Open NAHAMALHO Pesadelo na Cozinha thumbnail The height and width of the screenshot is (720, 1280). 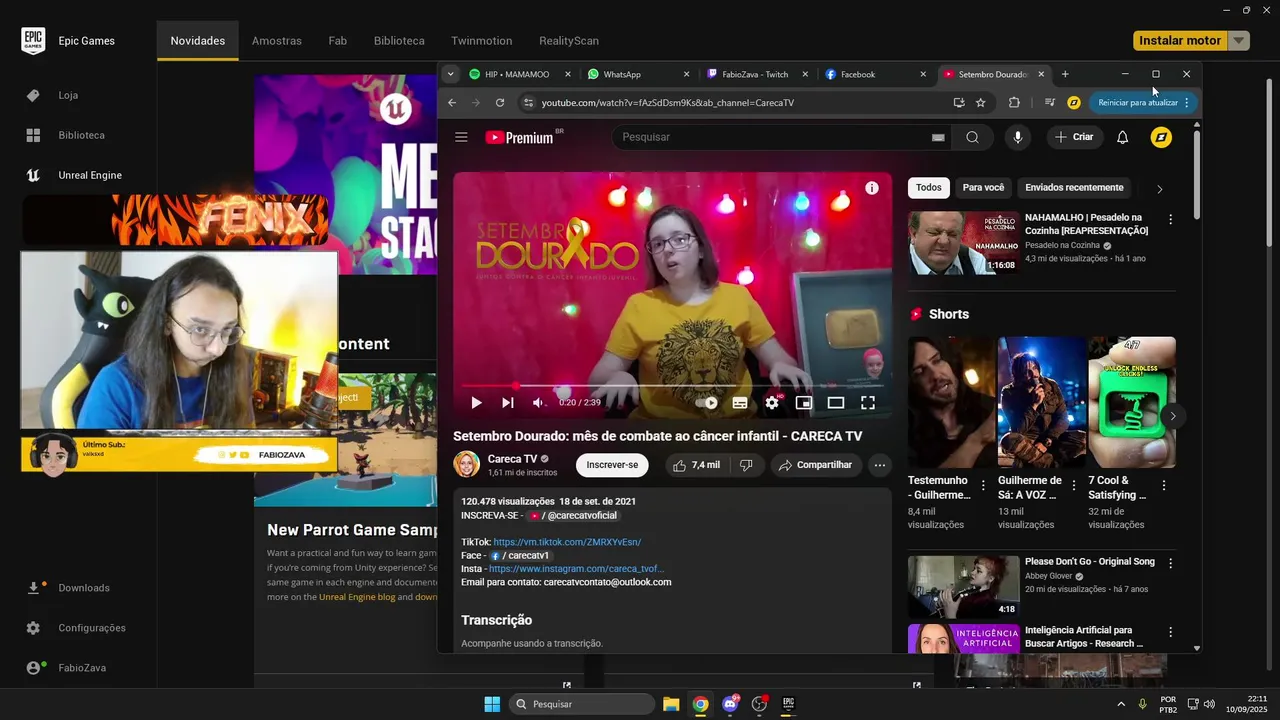[963, 242]
